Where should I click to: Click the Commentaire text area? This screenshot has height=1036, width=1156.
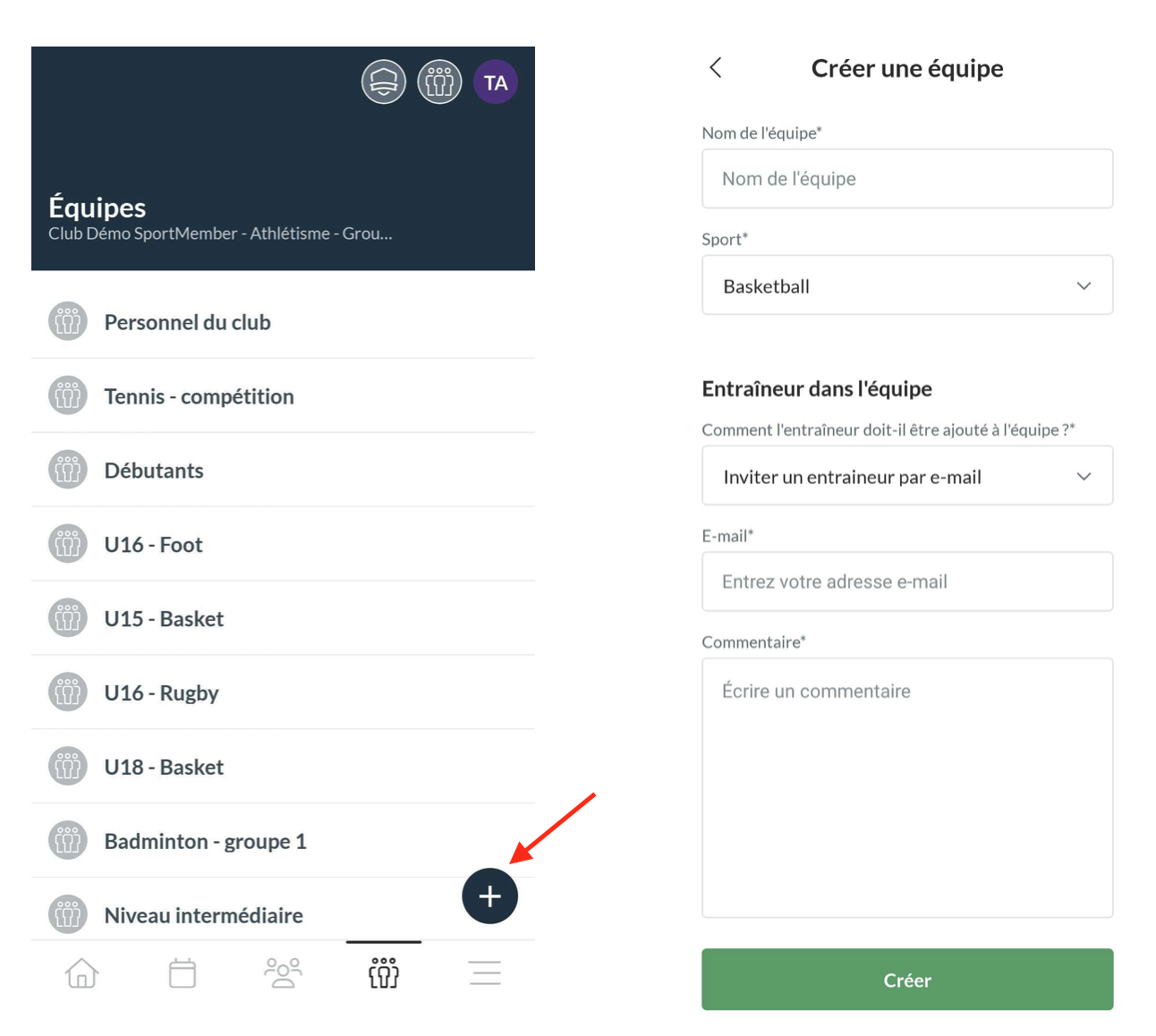point(907,787)
